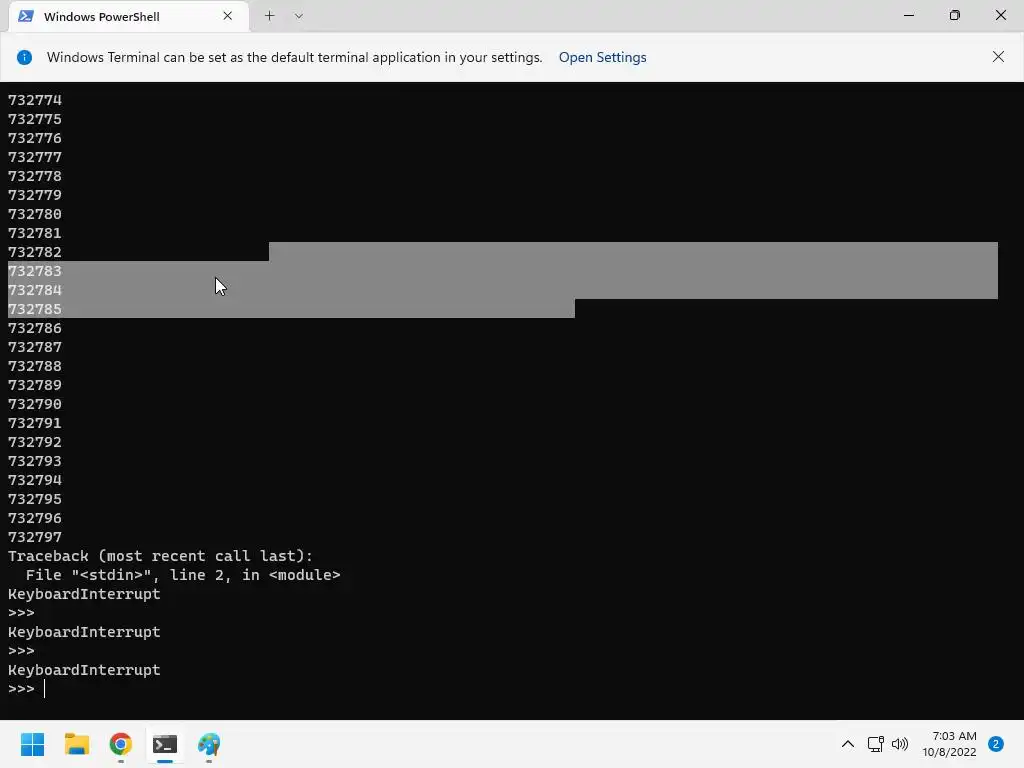
Task: Click the highlighted line 732783
Action: point(35,271)
